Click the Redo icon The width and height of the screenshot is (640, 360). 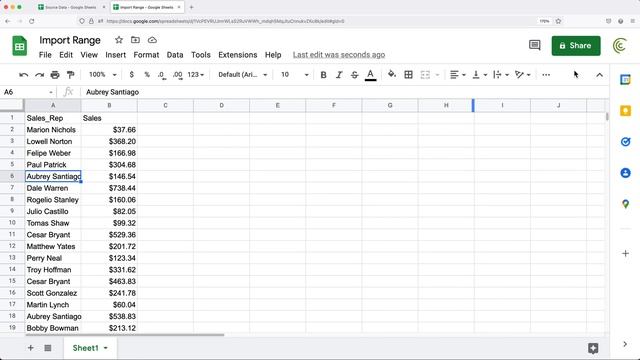click(39, 75)
